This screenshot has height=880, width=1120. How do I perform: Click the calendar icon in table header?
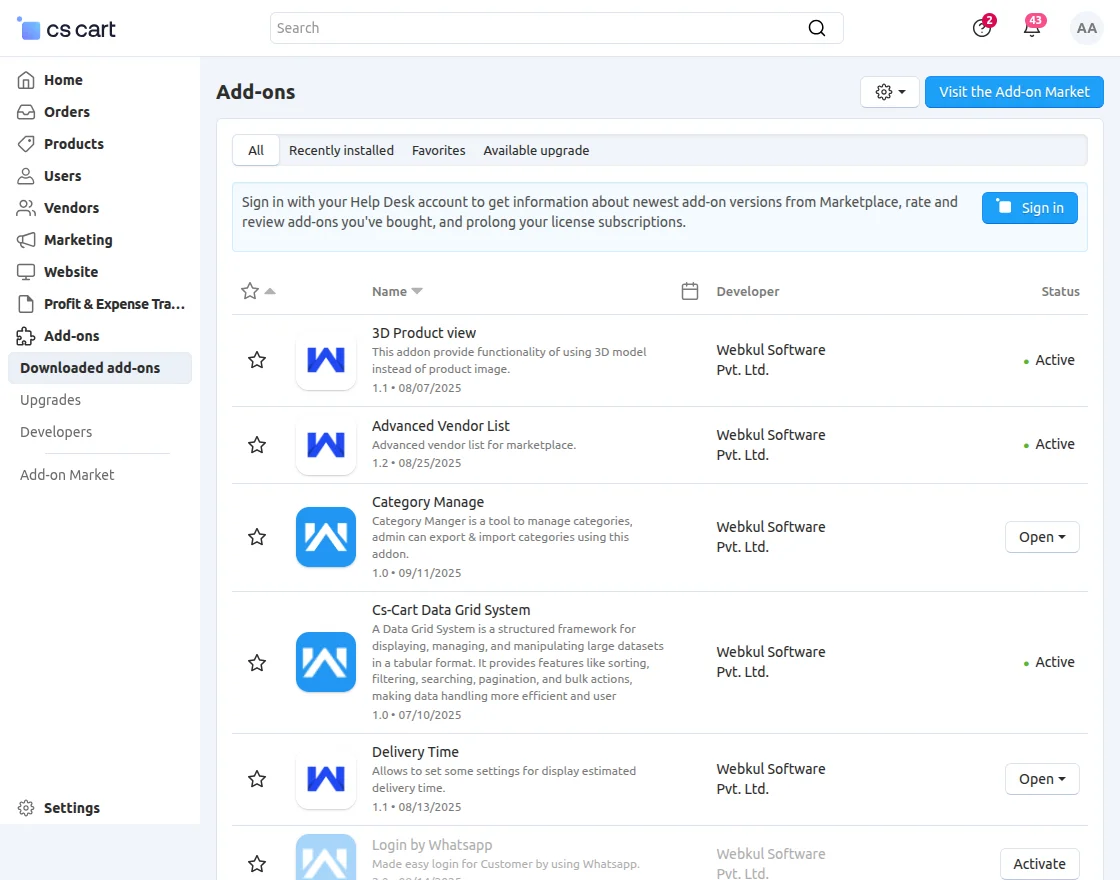point(689,291)
